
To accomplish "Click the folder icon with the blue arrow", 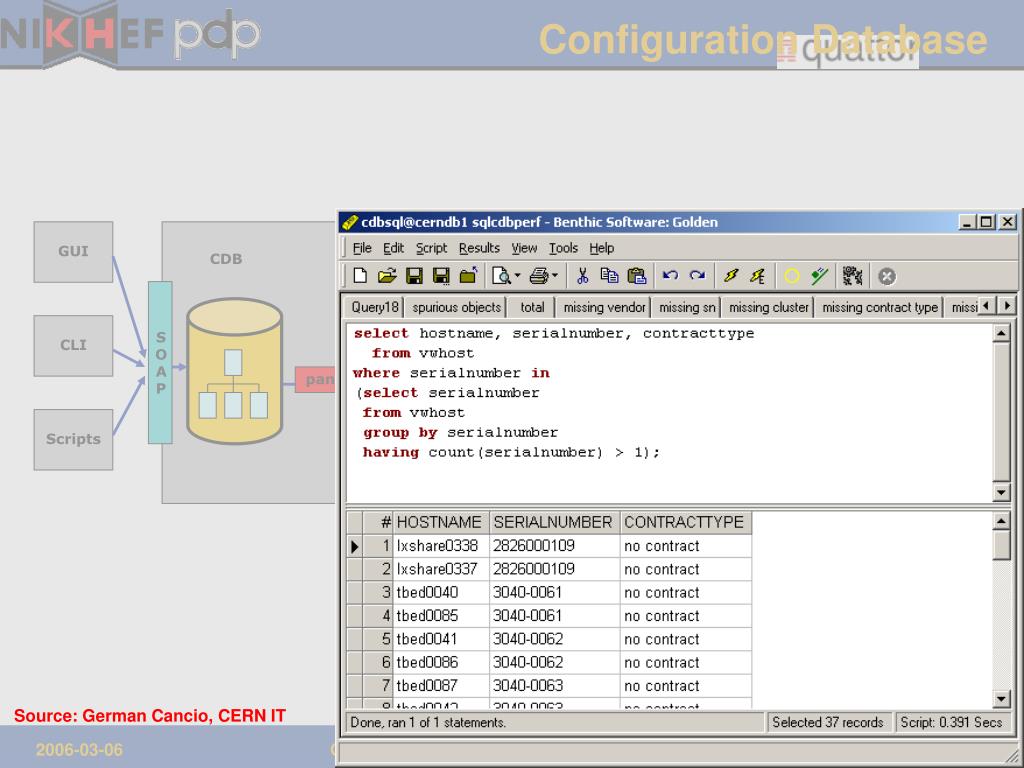I will [x=468, y=276].
